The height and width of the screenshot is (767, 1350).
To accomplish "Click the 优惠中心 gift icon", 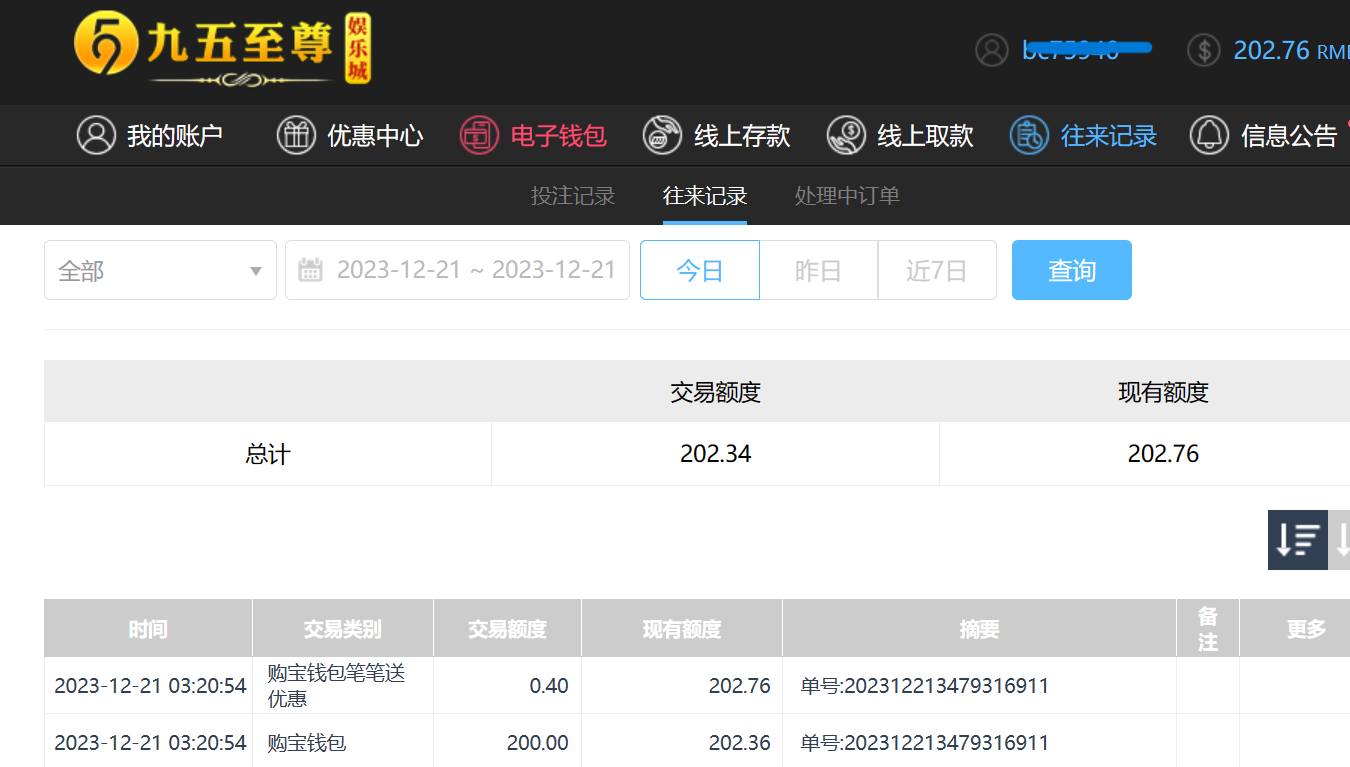I will [296, 135].
